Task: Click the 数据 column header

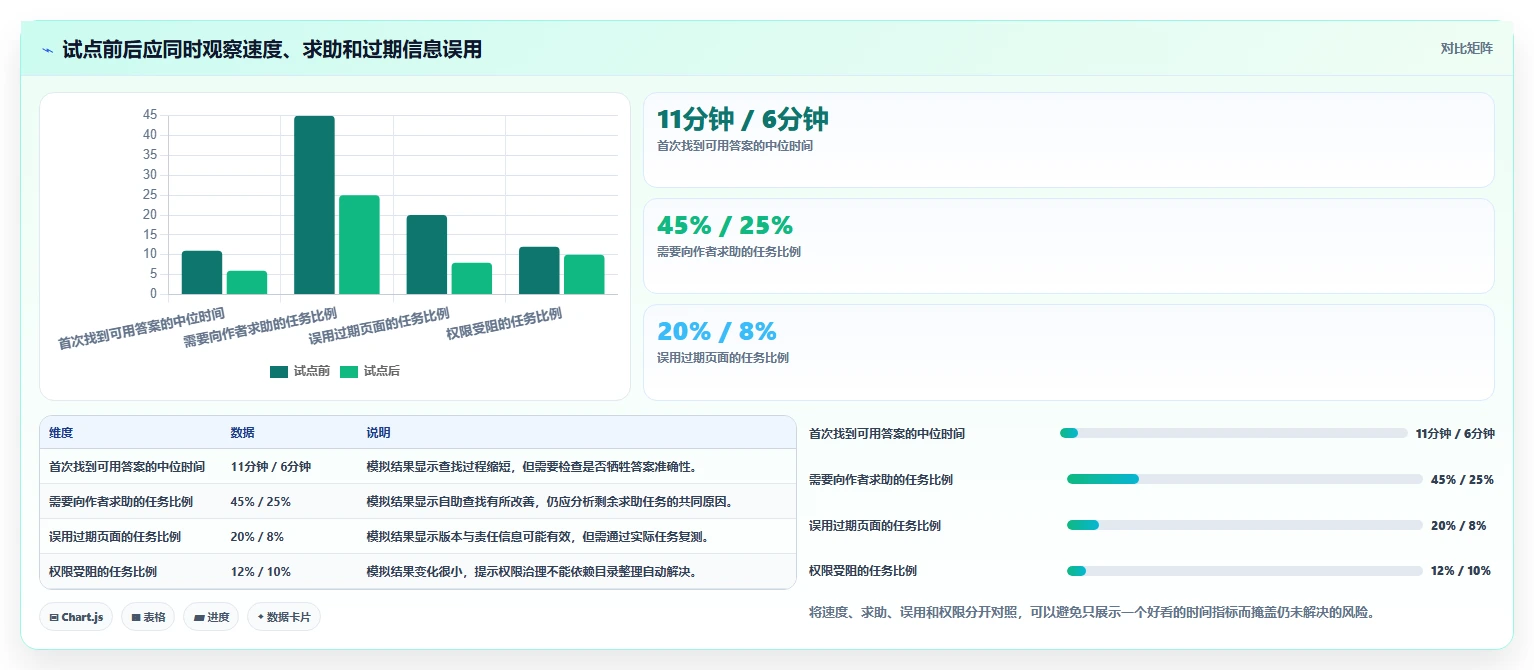Action: tap(243, 433)
